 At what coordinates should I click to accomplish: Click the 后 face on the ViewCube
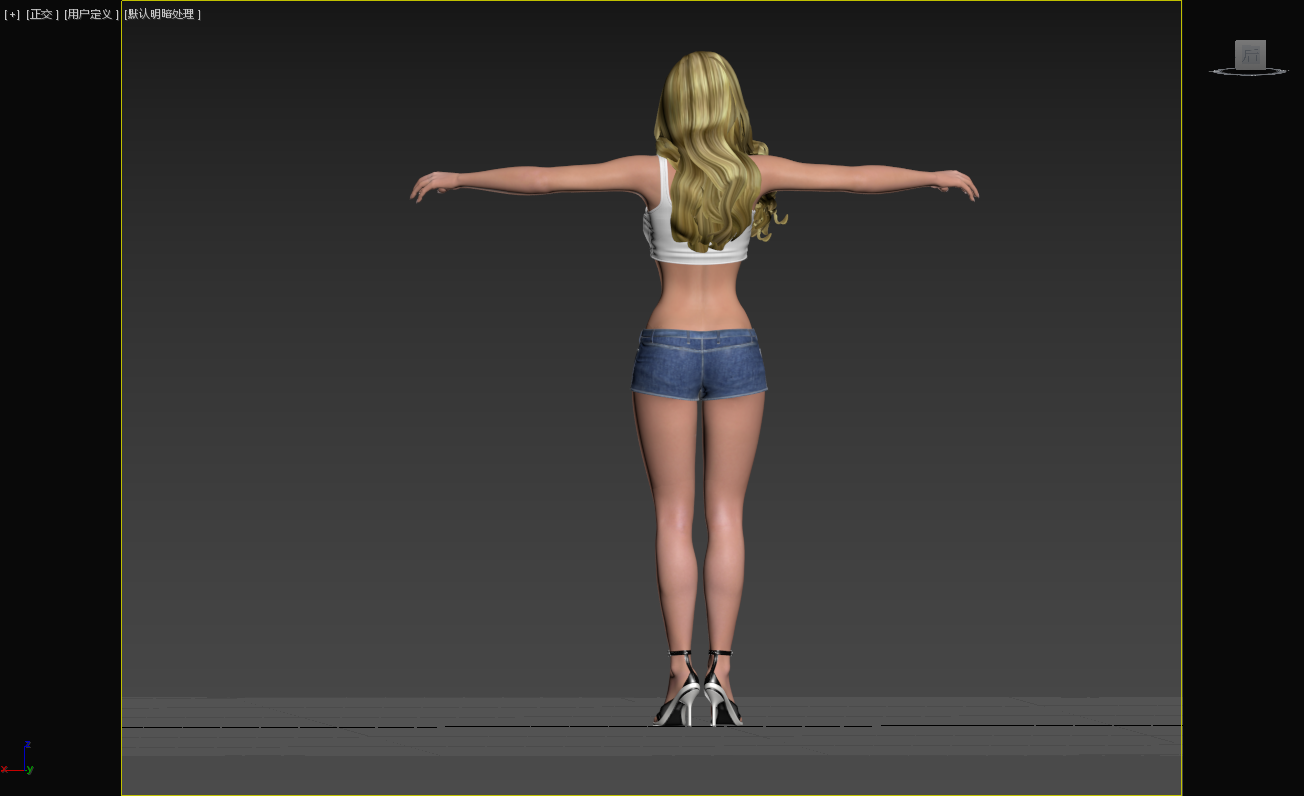coord(1250,55)
